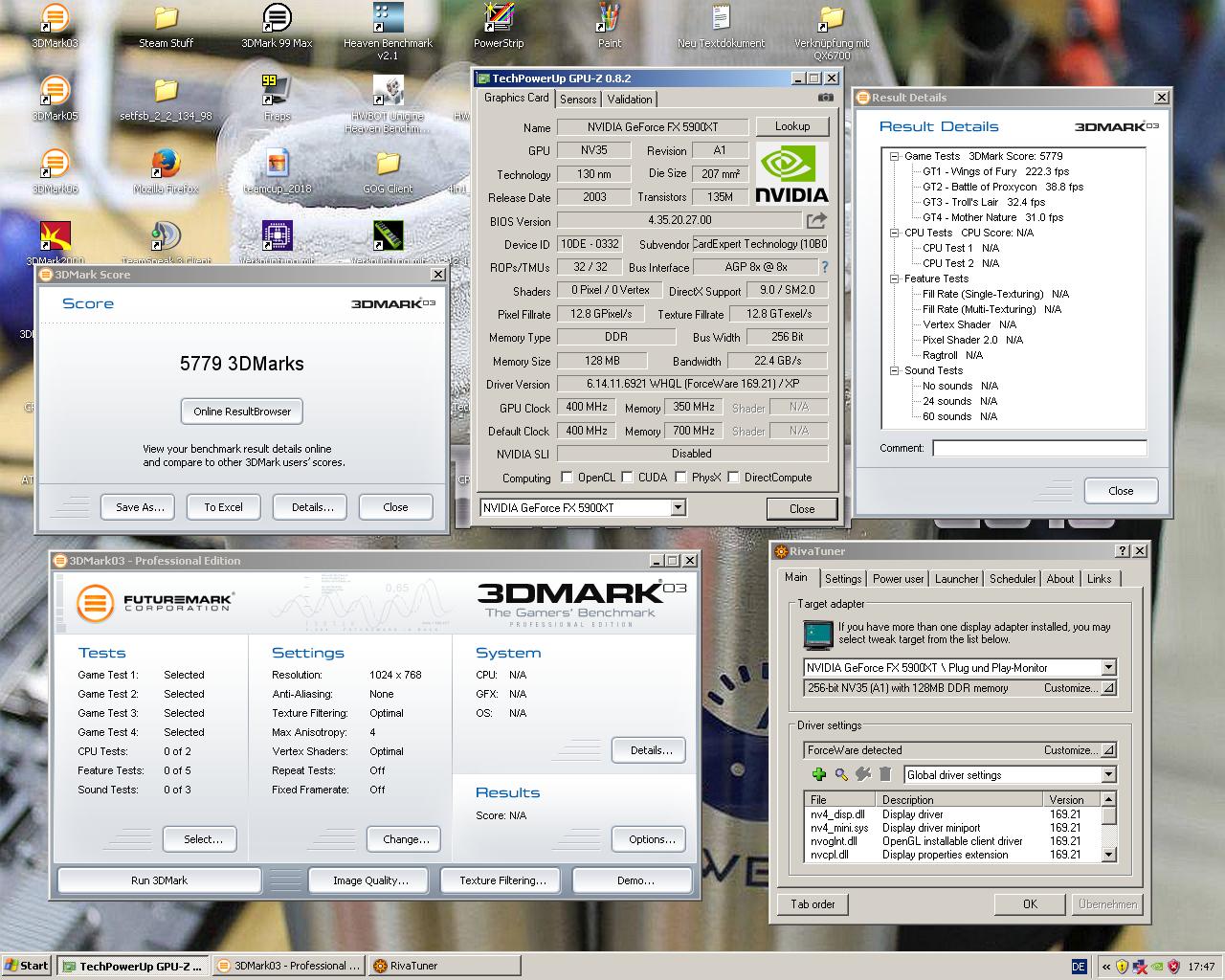Screen dimensions: 1225x980
Task: Click Run 3DMark button
Action: [x=160, y=880]
